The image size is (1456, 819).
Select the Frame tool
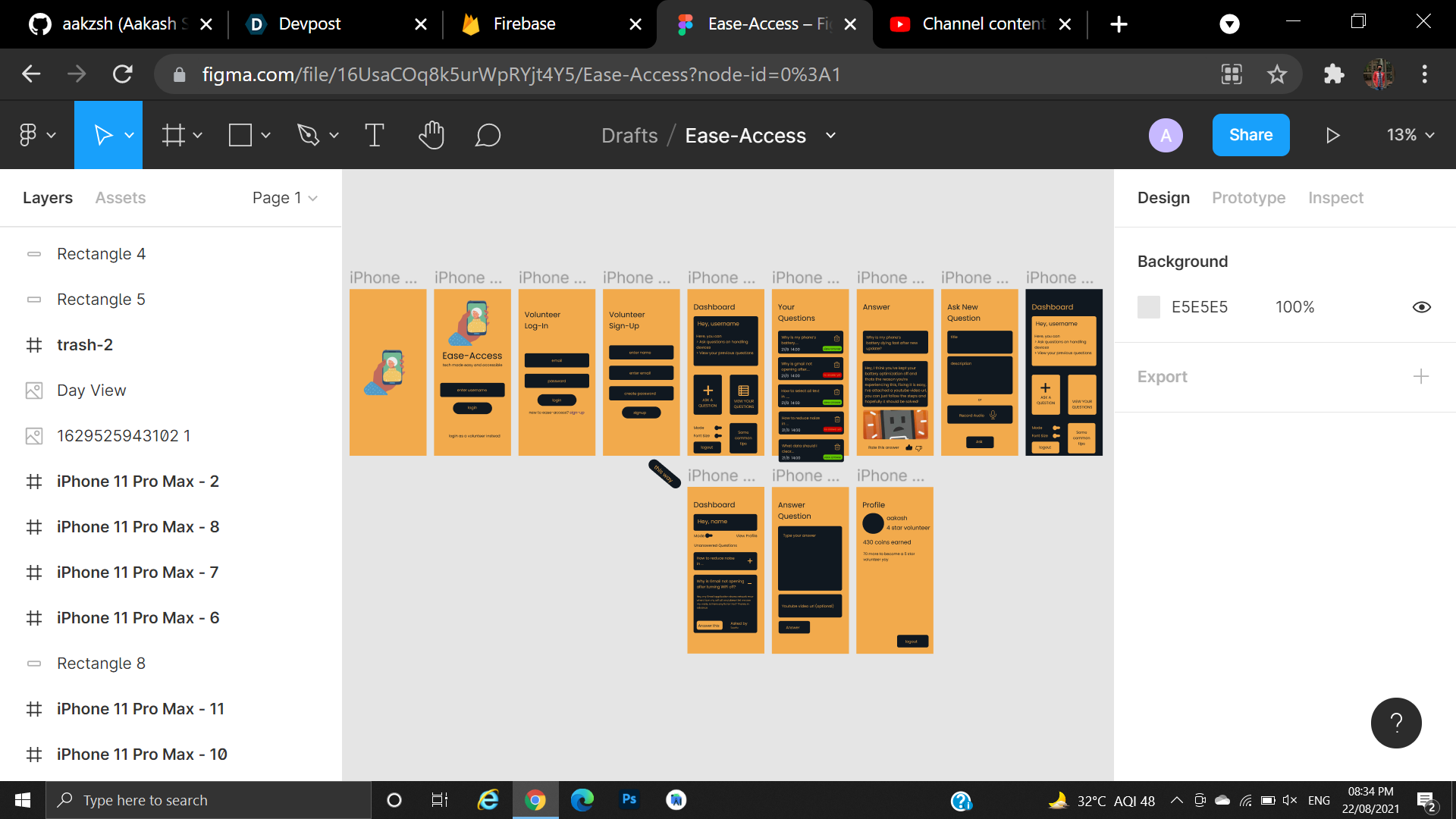tap(174, 135)
